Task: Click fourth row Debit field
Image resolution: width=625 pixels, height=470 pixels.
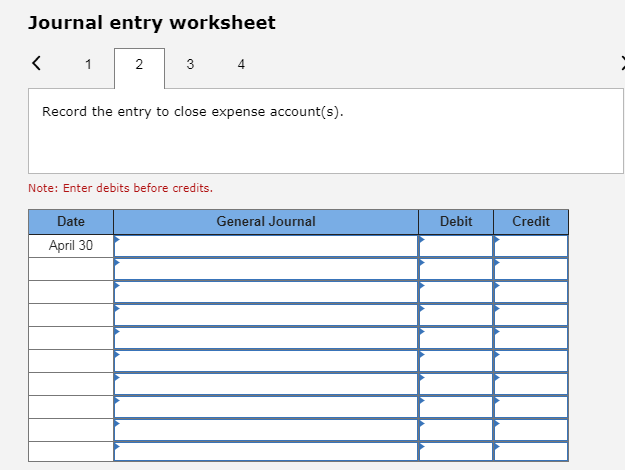Action: tap(456, 315)
